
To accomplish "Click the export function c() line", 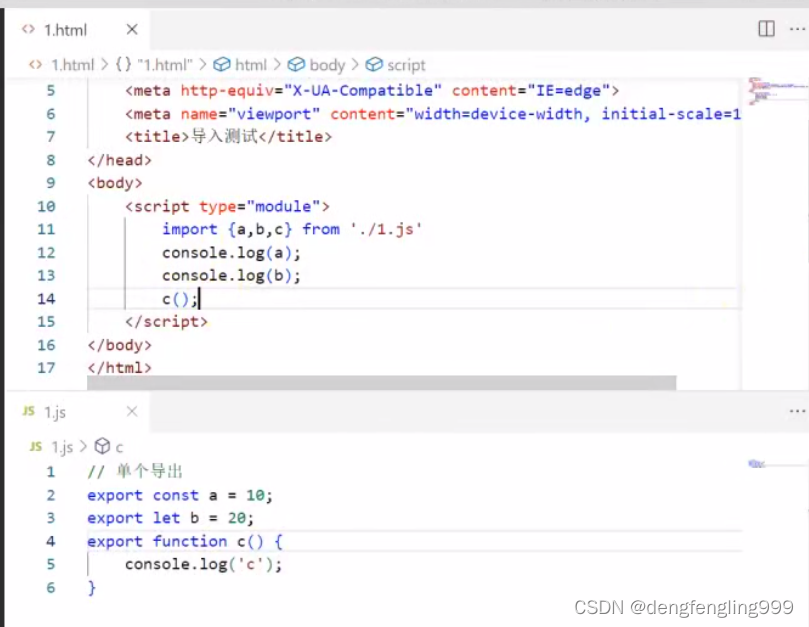I will (185, 541).
